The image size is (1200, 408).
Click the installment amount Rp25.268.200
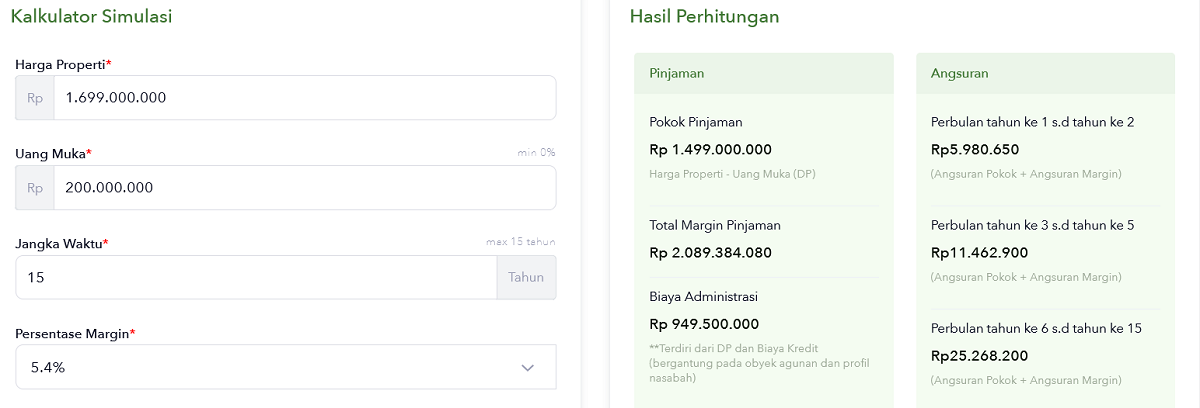[x=979, y=356]
